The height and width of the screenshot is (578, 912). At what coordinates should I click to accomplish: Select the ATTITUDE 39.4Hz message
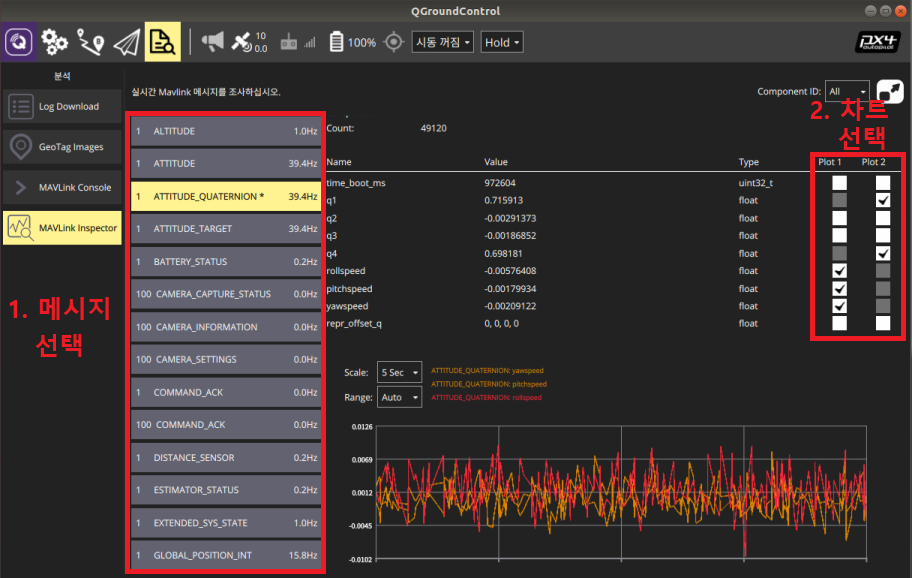coord(226,163)
